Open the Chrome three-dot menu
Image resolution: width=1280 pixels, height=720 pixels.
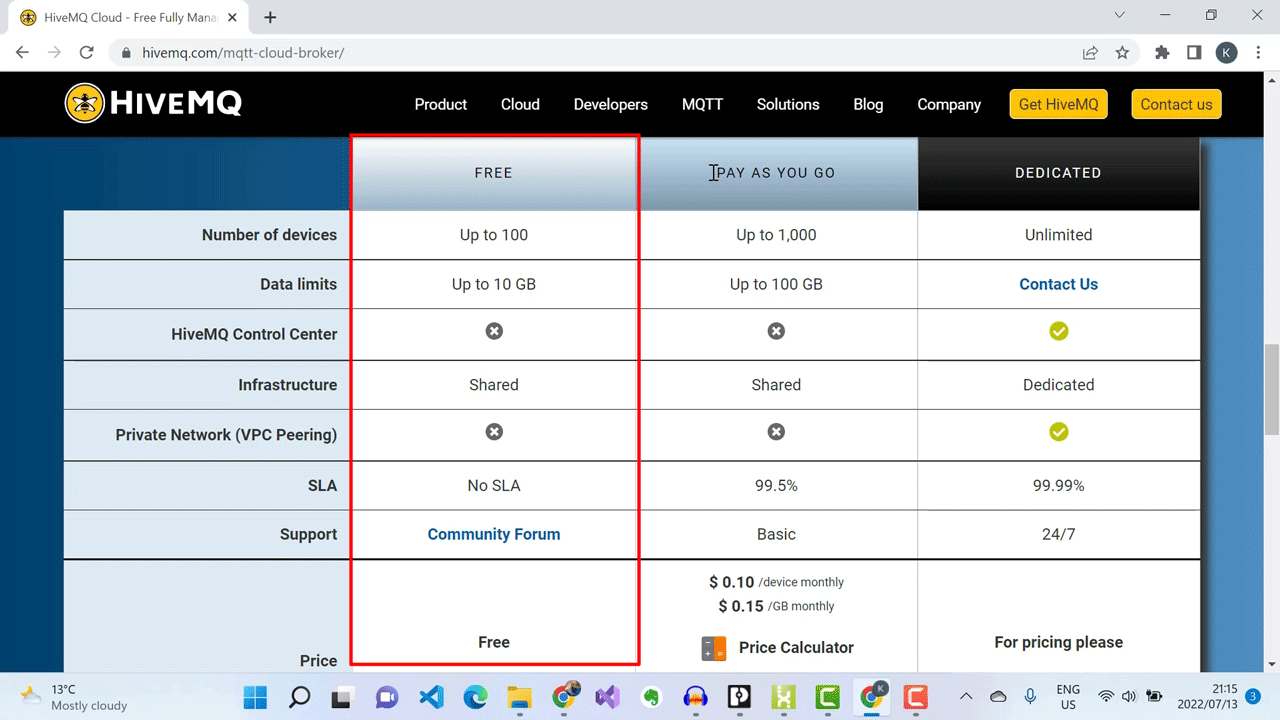tap(1258, 53)
